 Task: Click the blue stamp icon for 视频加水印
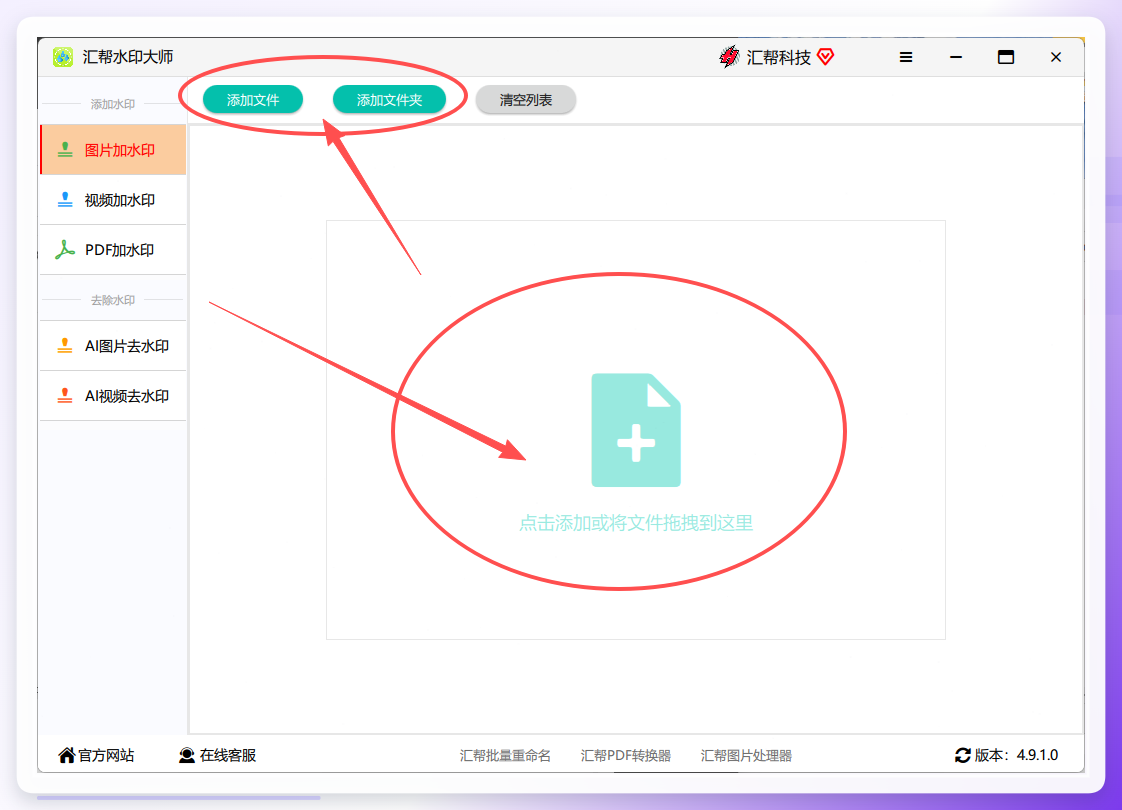[x=65, y=200]
